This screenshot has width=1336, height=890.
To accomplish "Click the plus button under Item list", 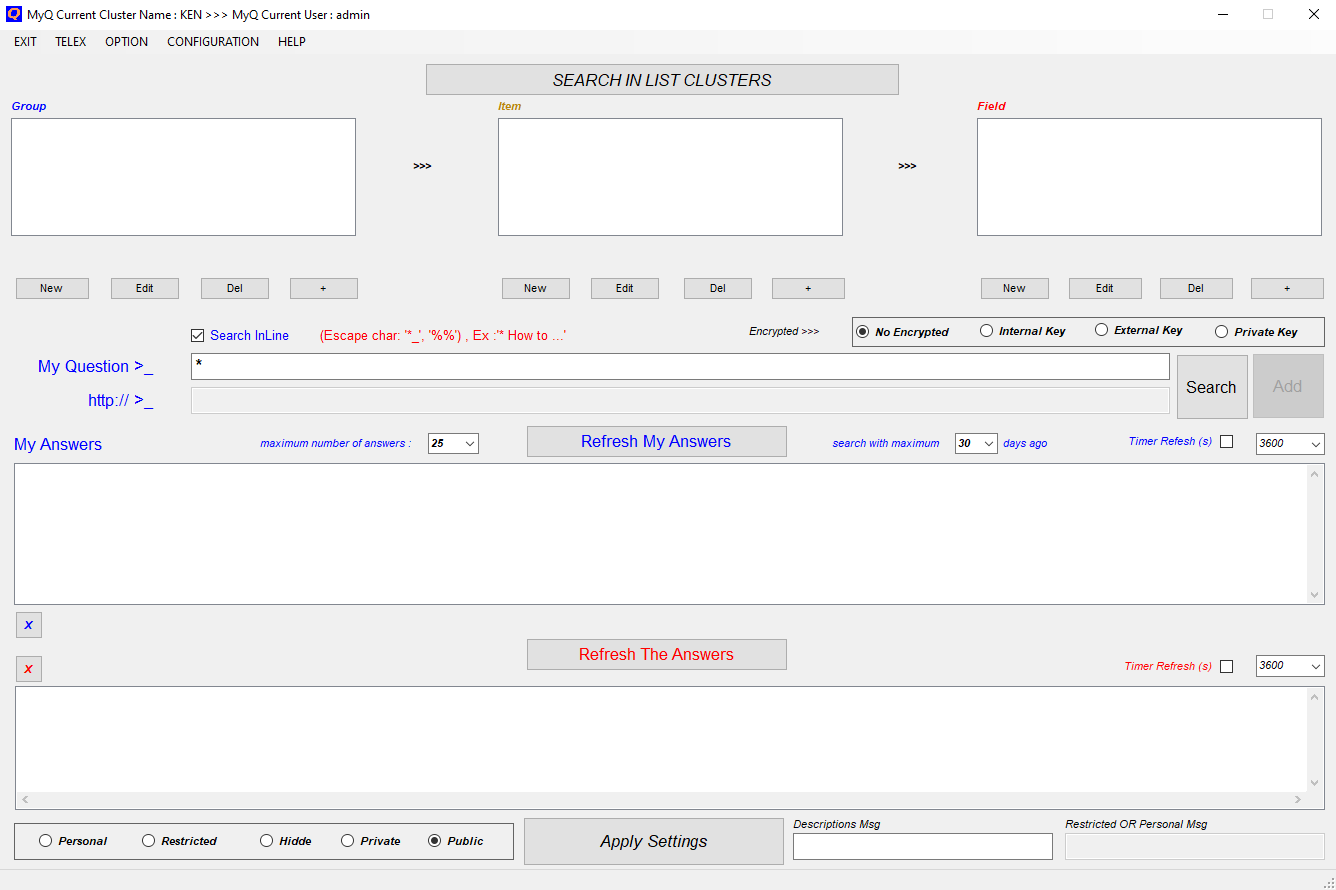I will (807, 288).
